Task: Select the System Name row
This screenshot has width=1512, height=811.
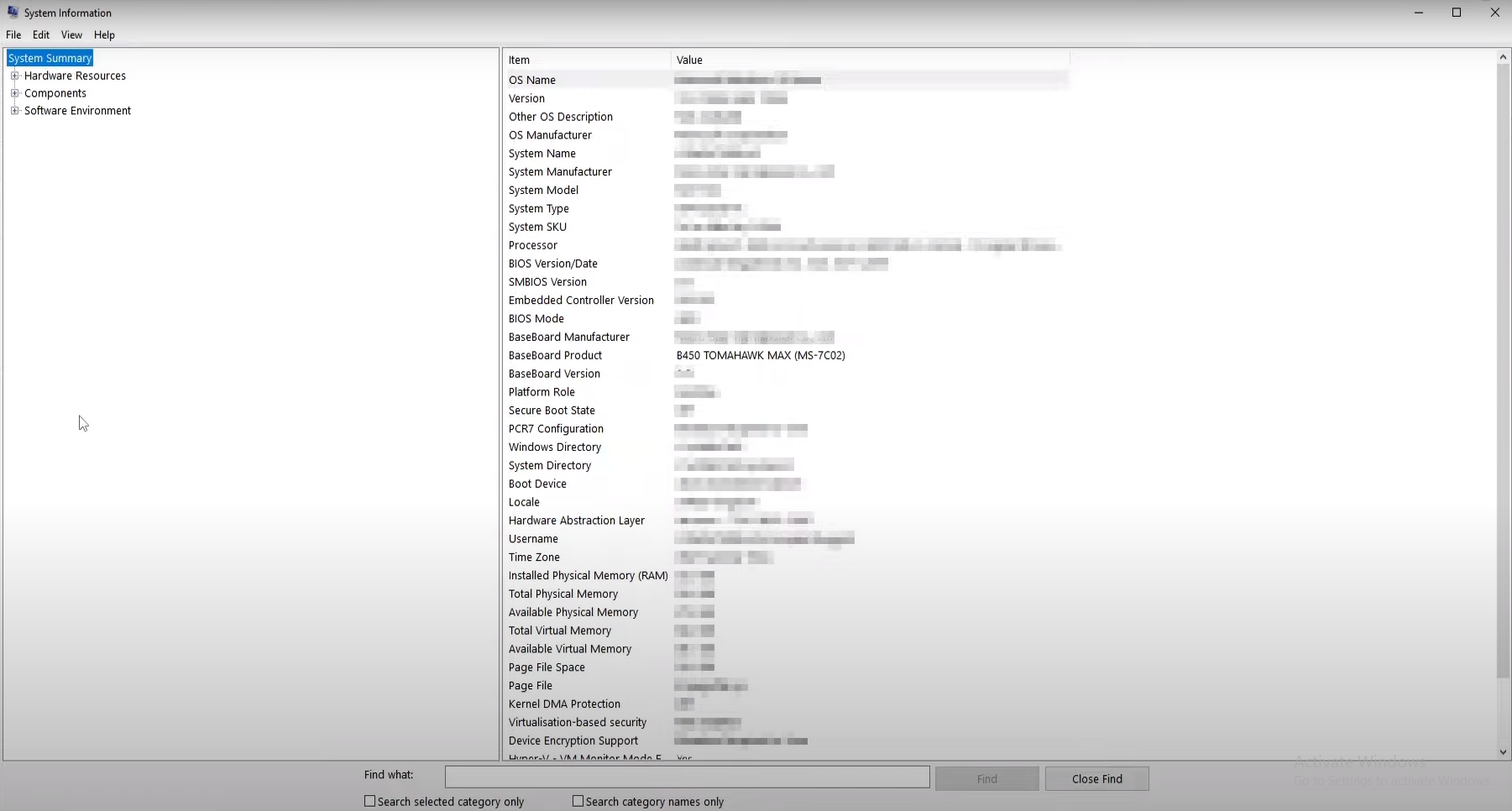Action: 787,154
